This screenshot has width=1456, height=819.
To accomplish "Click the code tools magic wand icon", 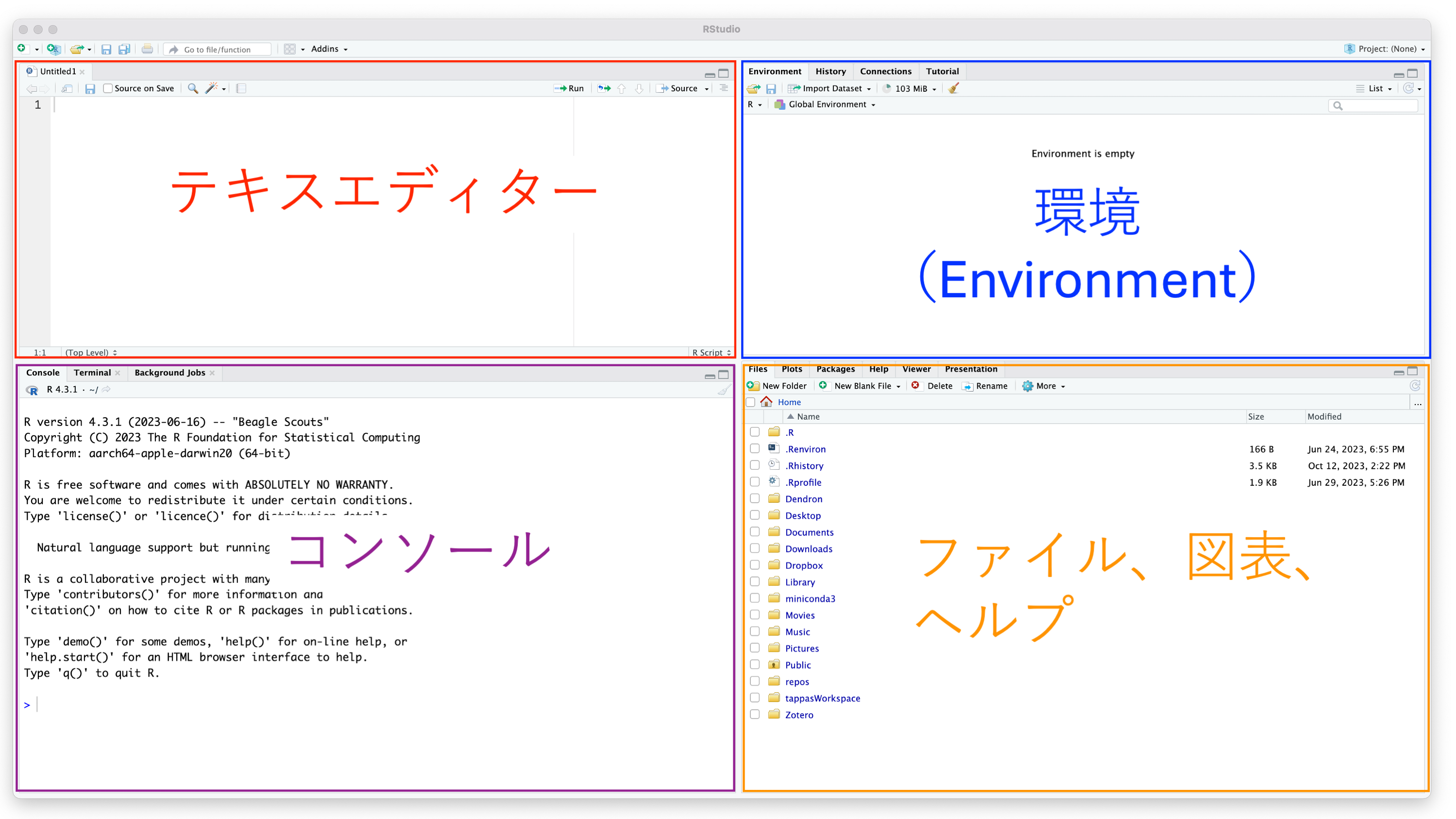I will point(211,88).
